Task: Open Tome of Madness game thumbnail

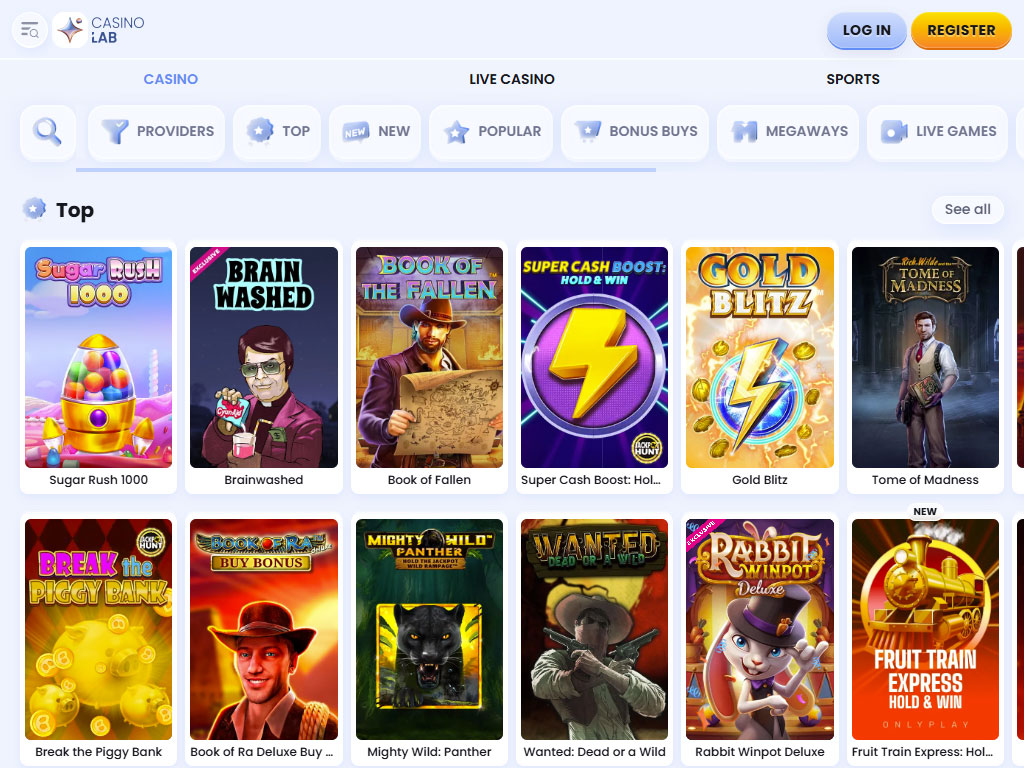Action: pos(925,357)
